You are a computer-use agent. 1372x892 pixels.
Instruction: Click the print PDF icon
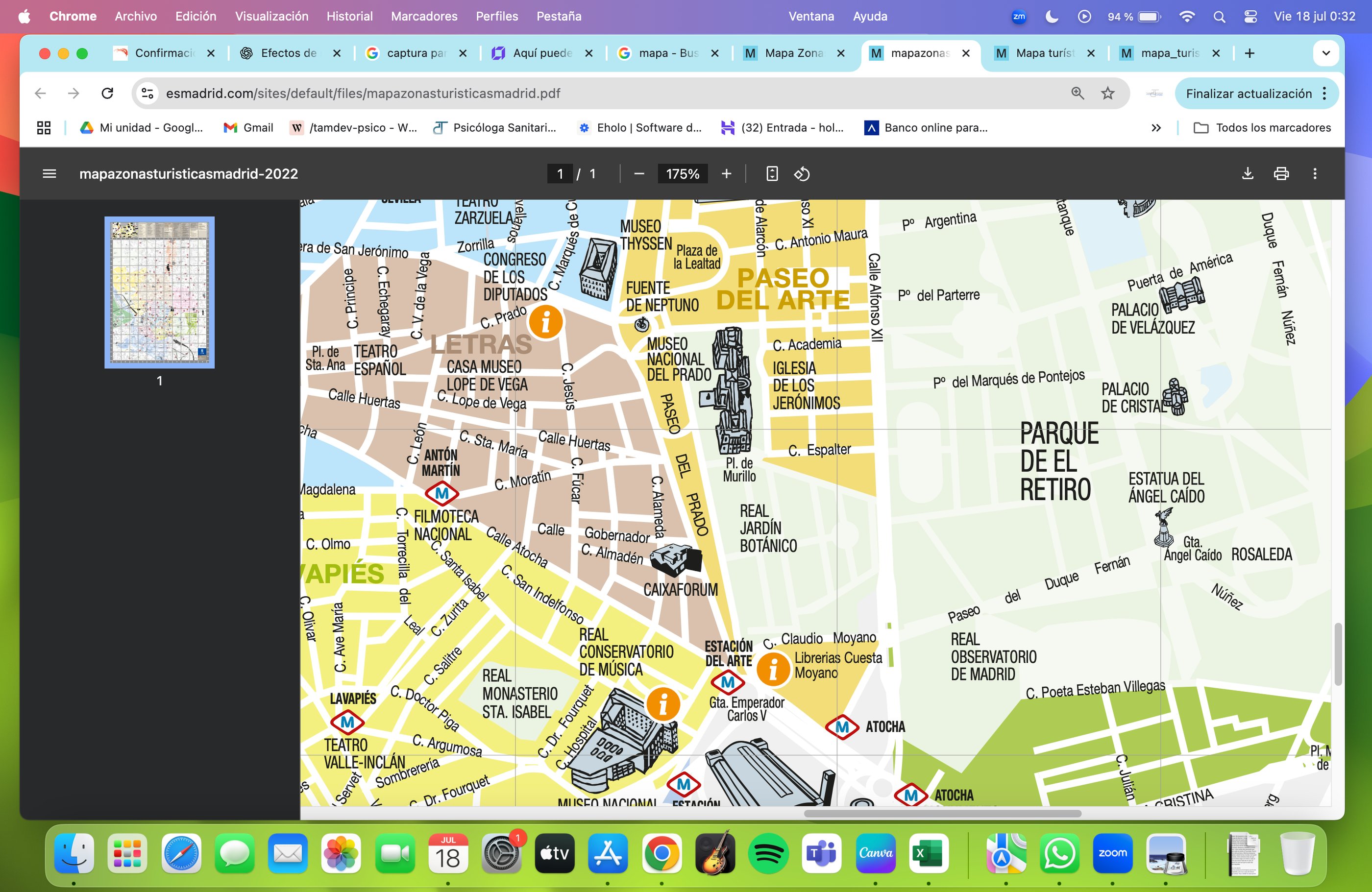[x=1281, y=173]
